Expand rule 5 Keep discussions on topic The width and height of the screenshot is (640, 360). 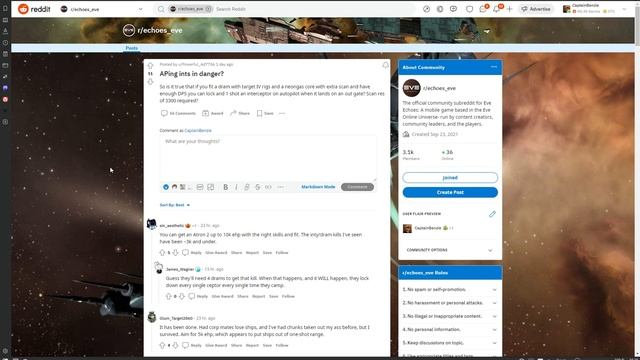[450, 343]
